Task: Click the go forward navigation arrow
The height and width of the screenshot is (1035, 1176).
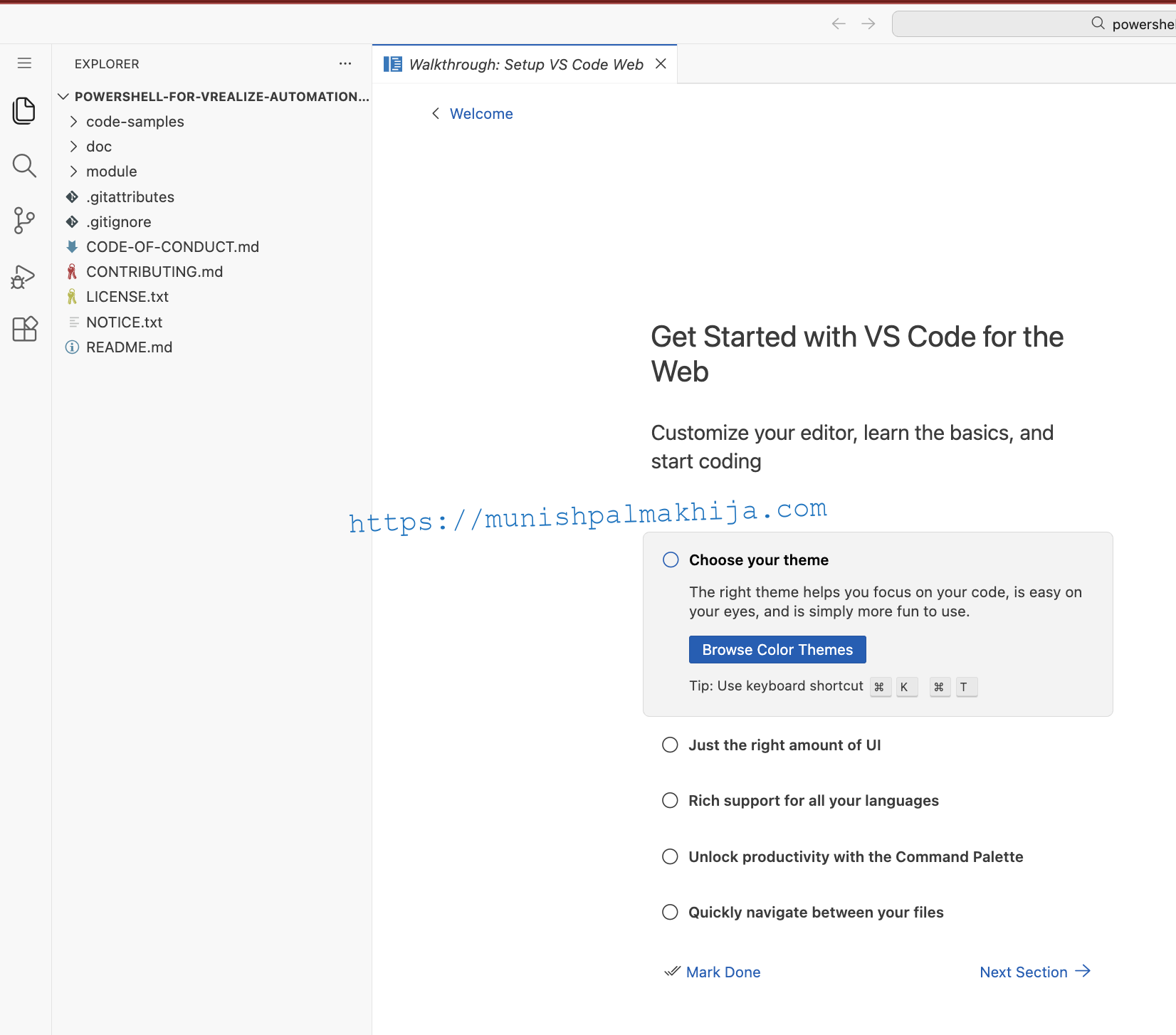Action: coord(868,24)
